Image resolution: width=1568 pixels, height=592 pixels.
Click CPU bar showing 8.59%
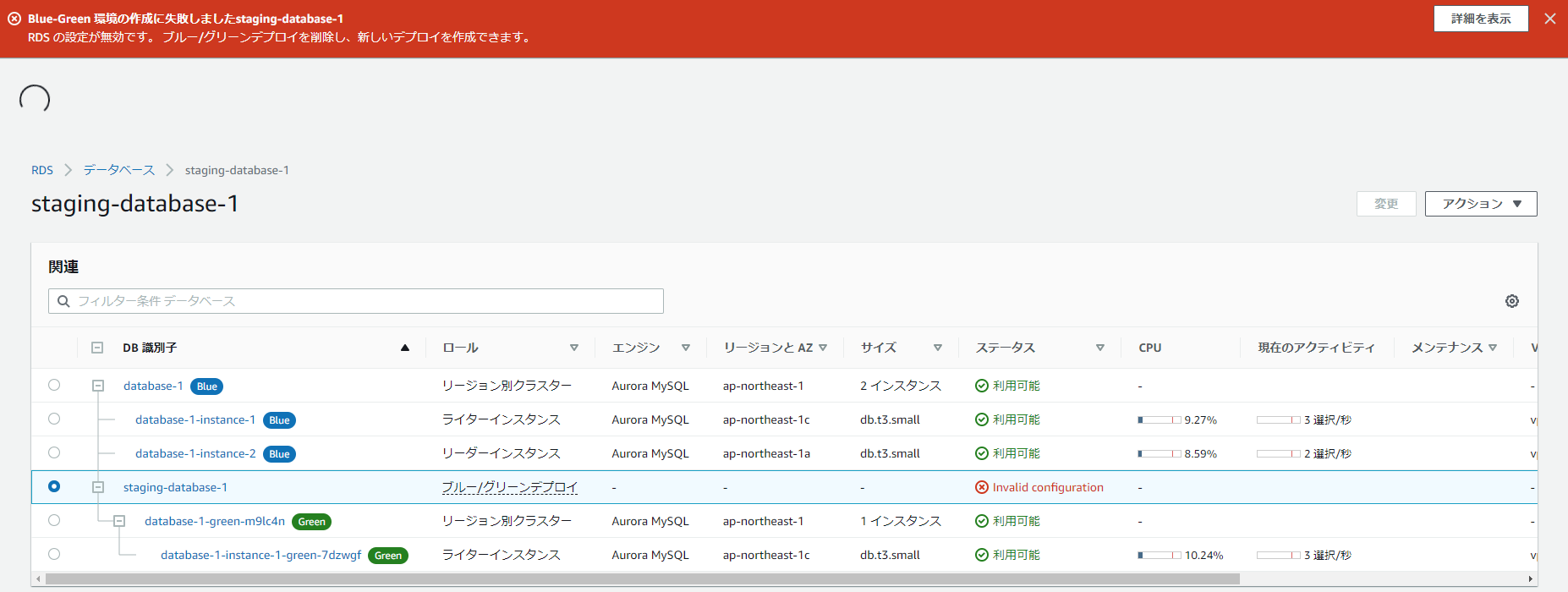pyautogui.click(x=1160, y=453)
